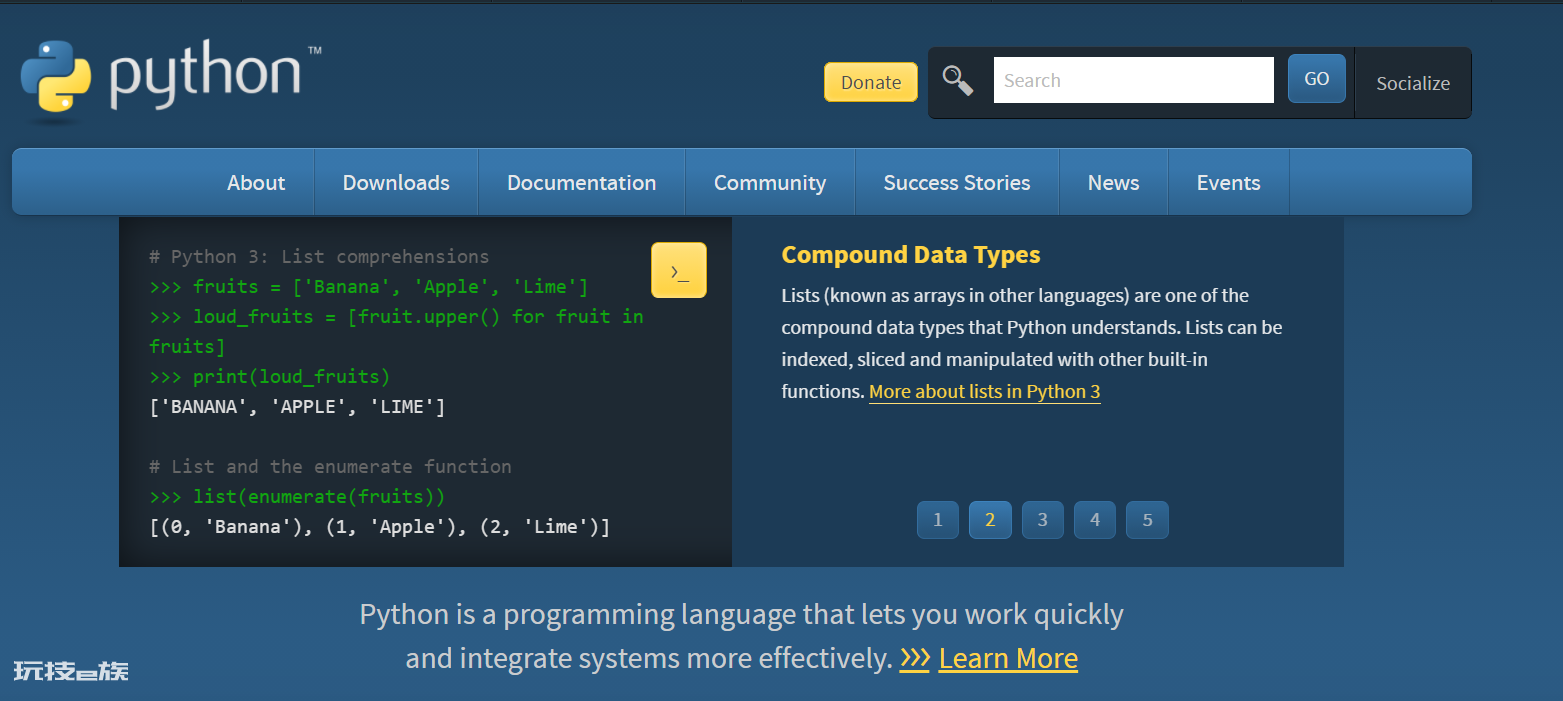Expand the Documentation menu
The image size is (1563, 701).
[582, 182]
